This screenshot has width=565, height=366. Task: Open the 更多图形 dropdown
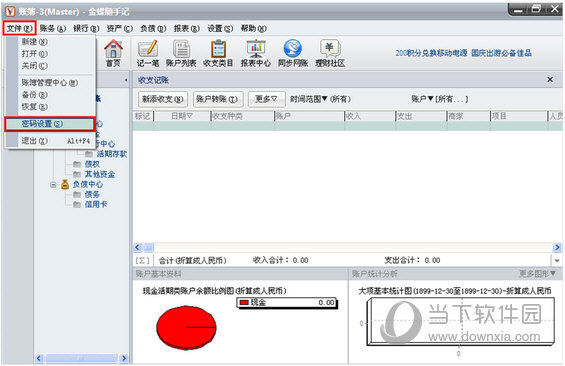point(537,274)
